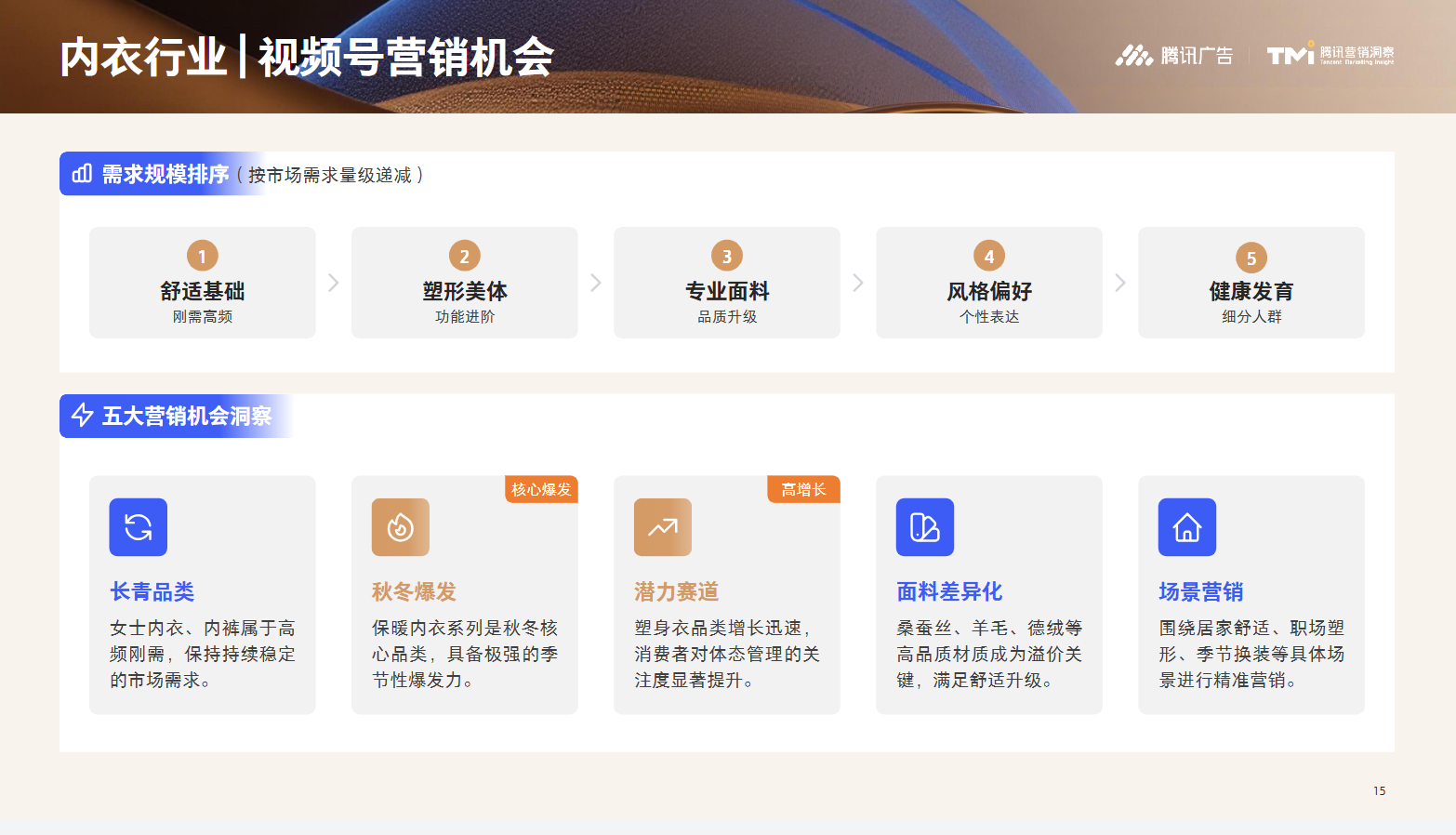Select the 高增长 orange tag

803,489
